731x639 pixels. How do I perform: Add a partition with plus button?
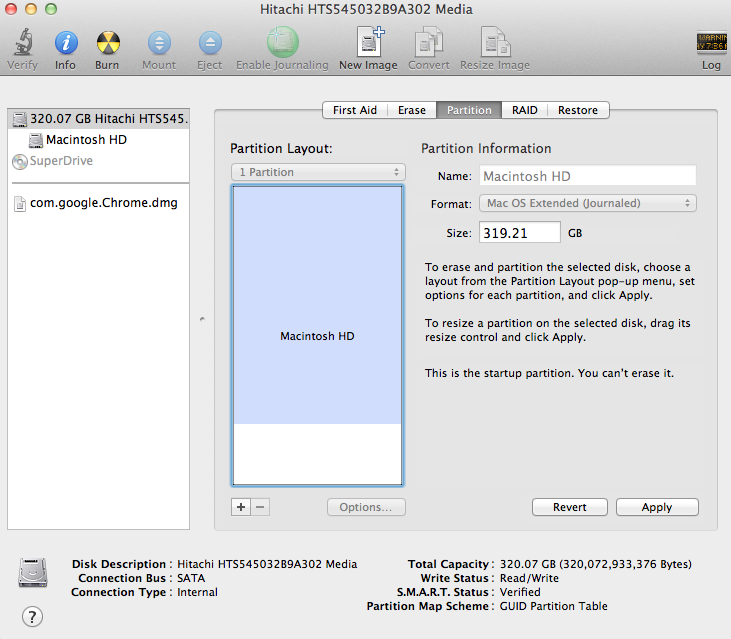click(x=241, y=507)
